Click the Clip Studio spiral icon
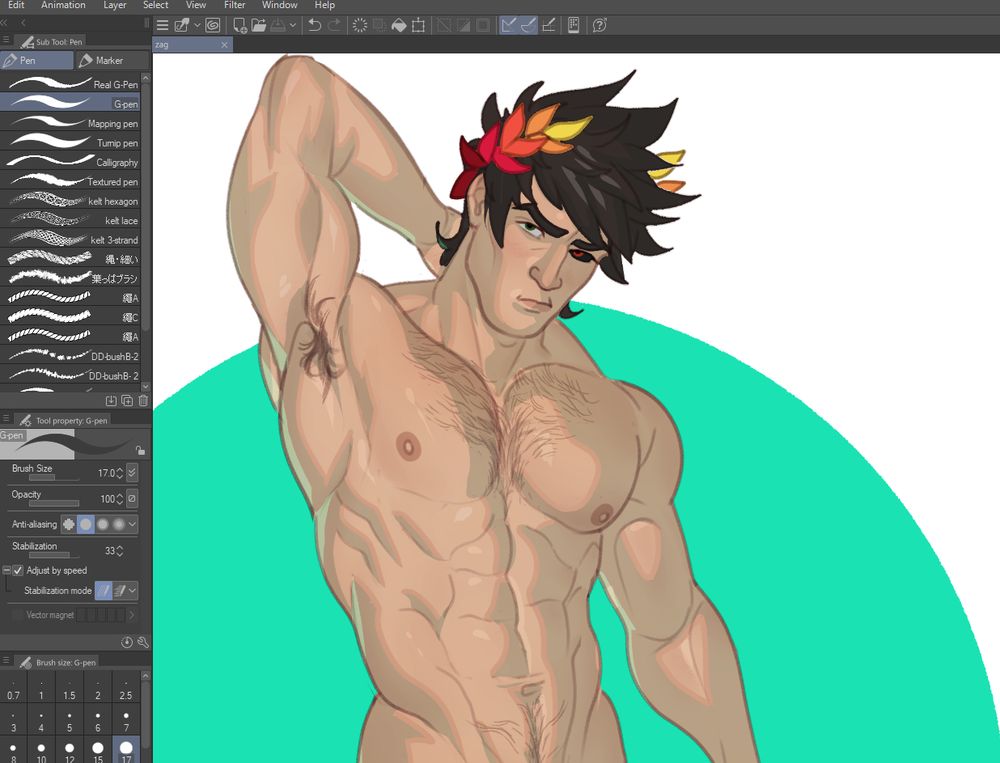 point(213,26)
